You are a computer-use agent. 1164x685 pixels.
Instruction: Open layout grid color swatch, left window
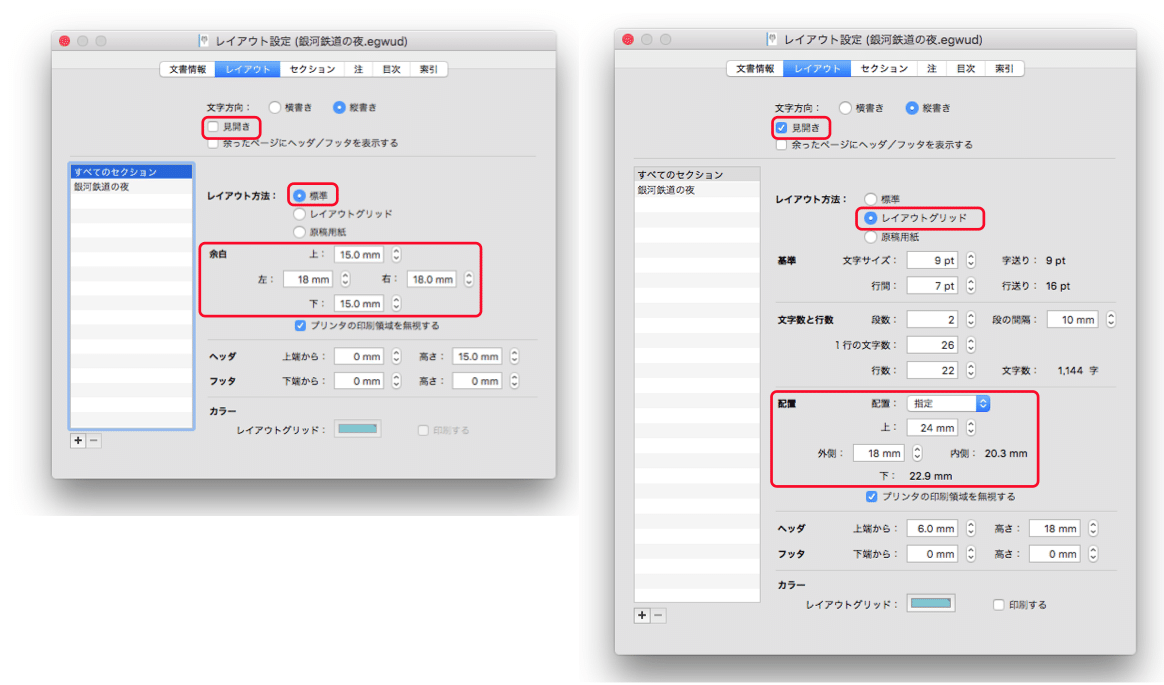pos(358,429)
